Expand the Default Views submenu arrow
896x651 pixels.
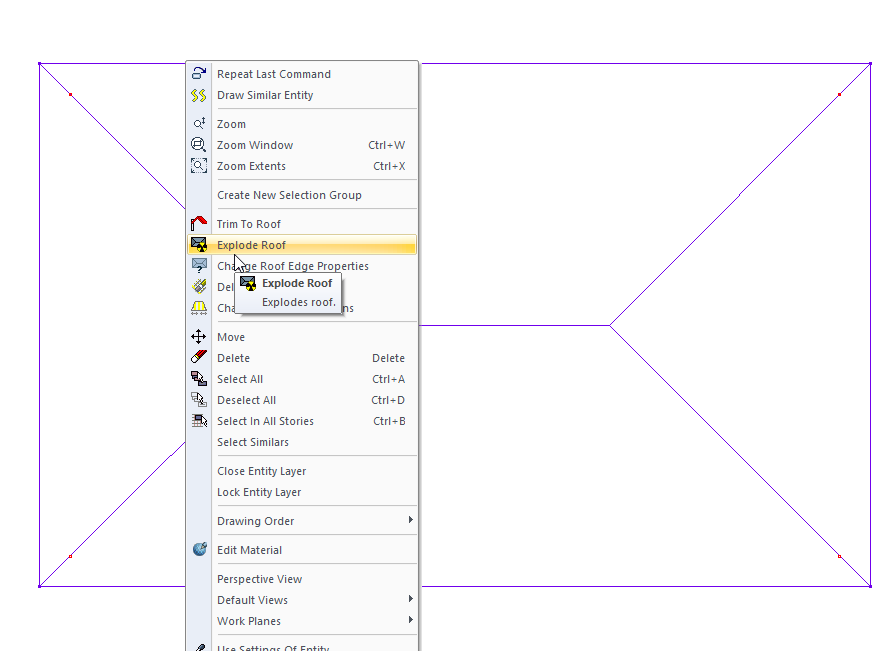410,598
